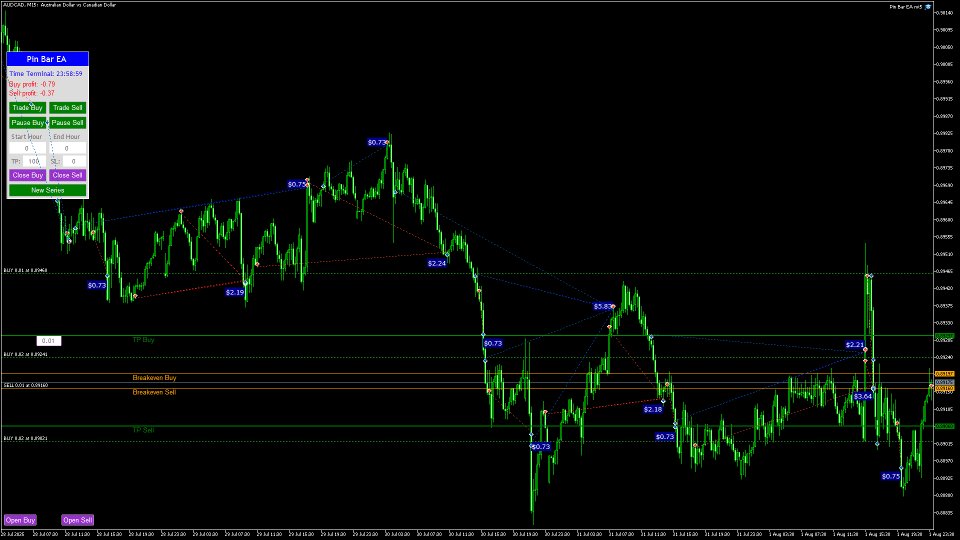960x540 pixels.
Task: Click the $2.18 profit label on chart
Action: [x=653, y=410]
